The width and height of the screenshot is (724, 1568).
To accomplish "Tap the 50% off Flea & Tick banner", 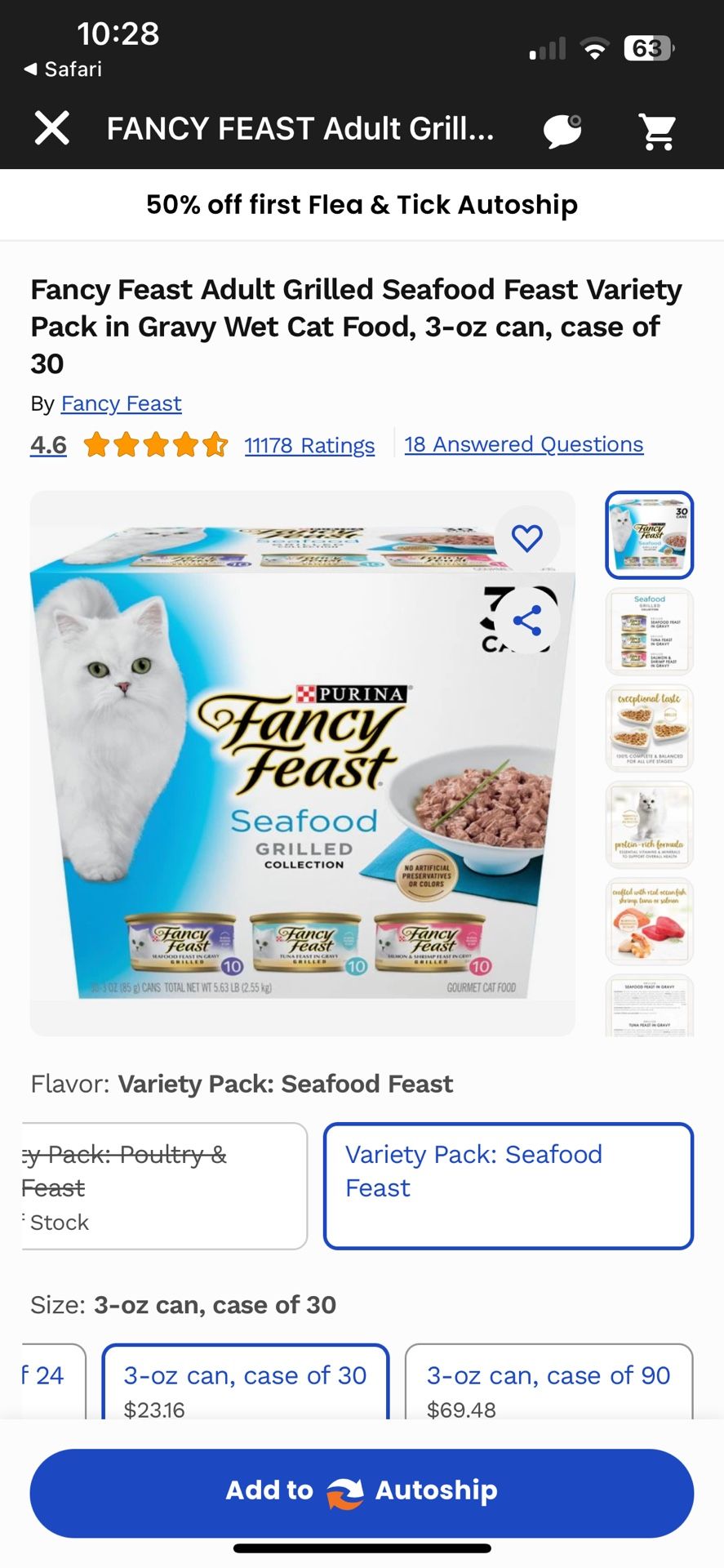I will pos(362,204).
